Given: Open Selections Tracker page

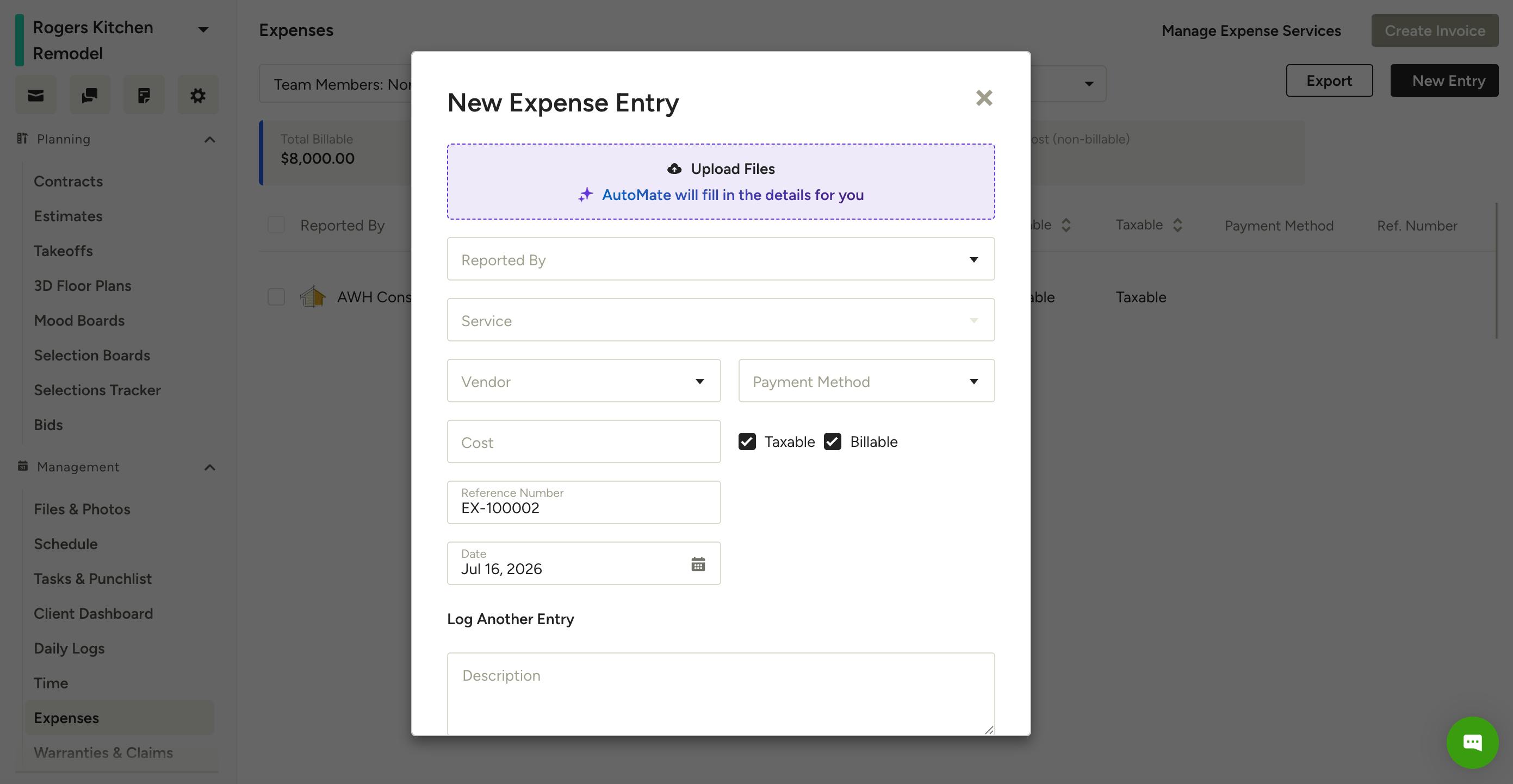Looking at the screenshot, I should pyautogui.click(x=97, y=390).
